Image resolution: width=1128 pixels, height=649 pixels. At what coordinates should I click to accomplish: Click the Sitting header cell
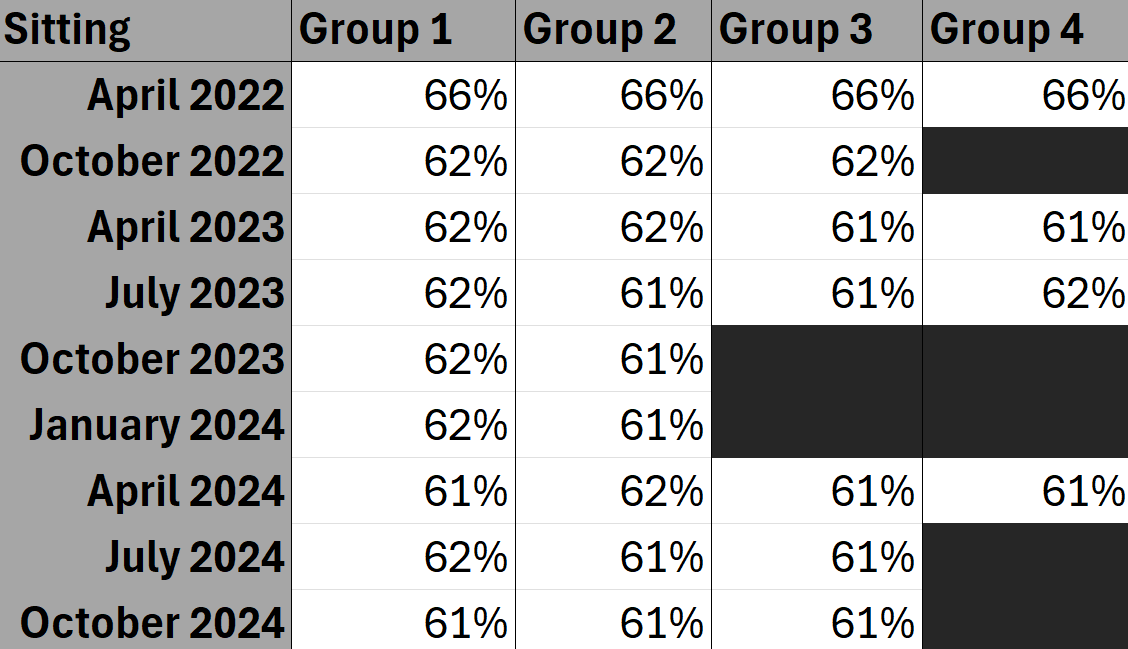(x=67, y=30)
